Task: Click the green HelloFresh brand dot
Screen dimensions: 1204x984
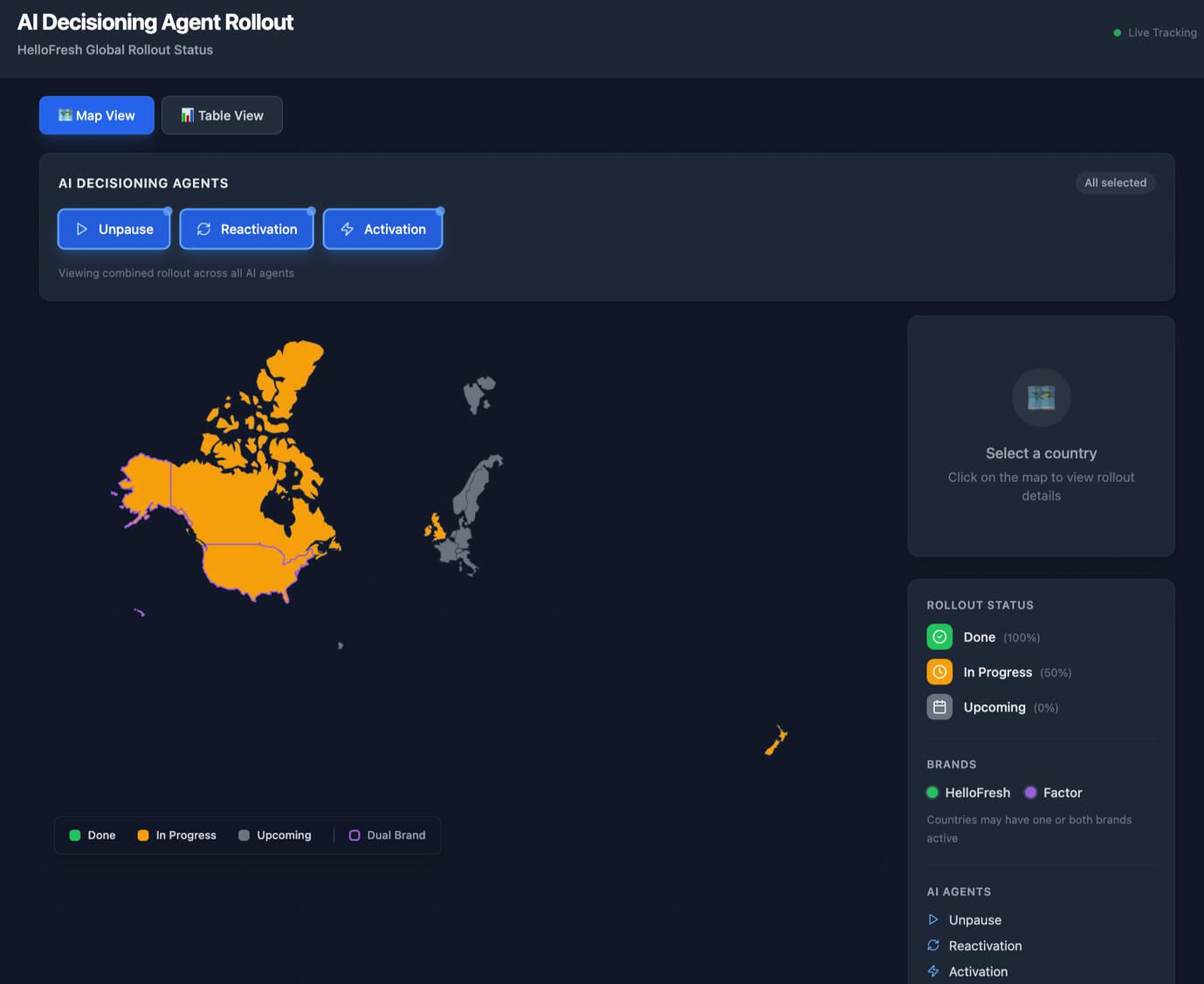Action: coord(932,793)
